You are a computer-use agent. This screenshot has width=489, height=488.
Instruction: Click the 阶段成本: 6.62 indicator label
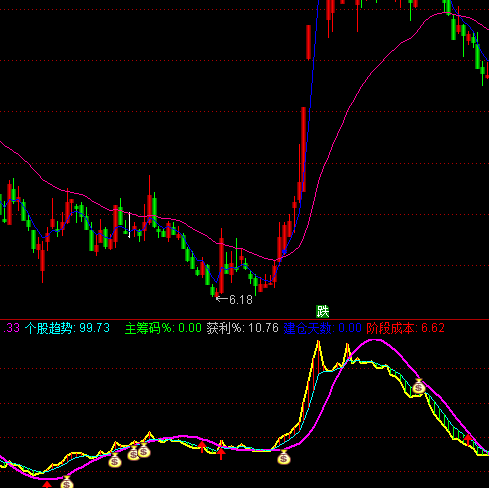click(x=406, y=328)
